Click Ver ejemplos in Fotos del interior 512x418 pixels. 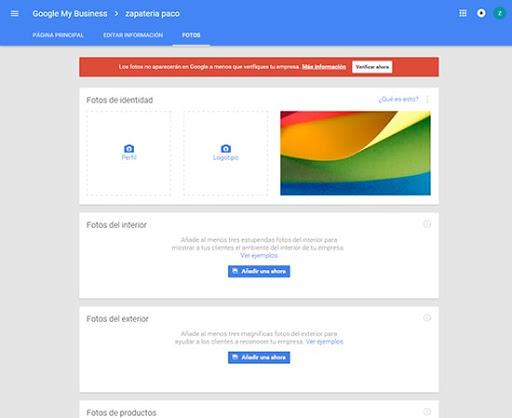point(259,256)
